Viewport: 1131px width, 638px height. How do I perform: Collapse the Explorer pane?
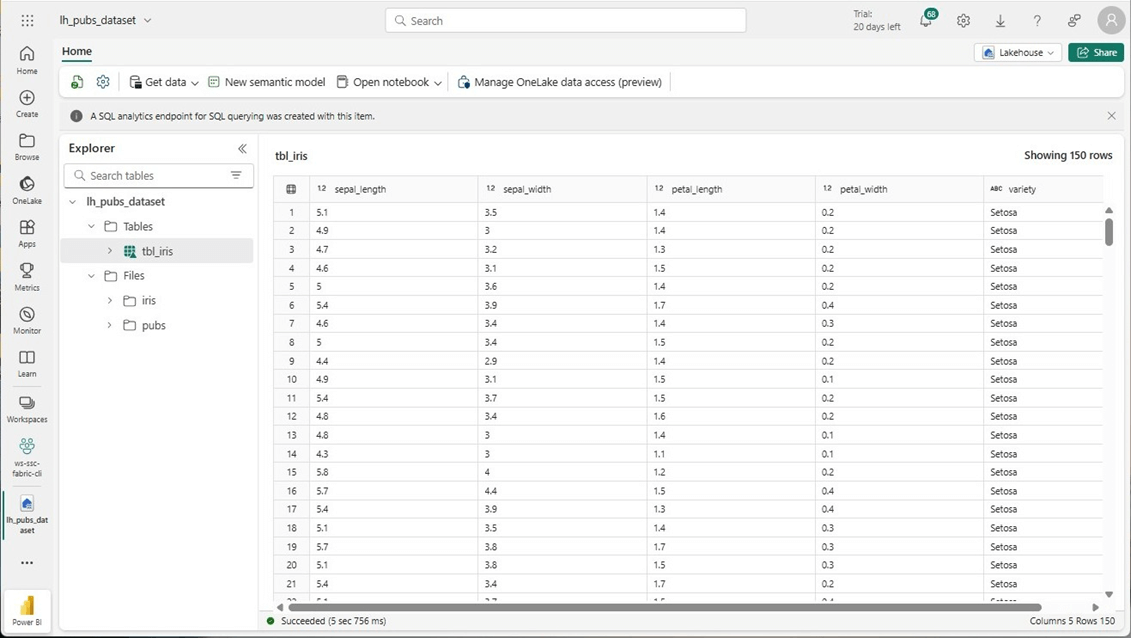click(x=242, y=149)
